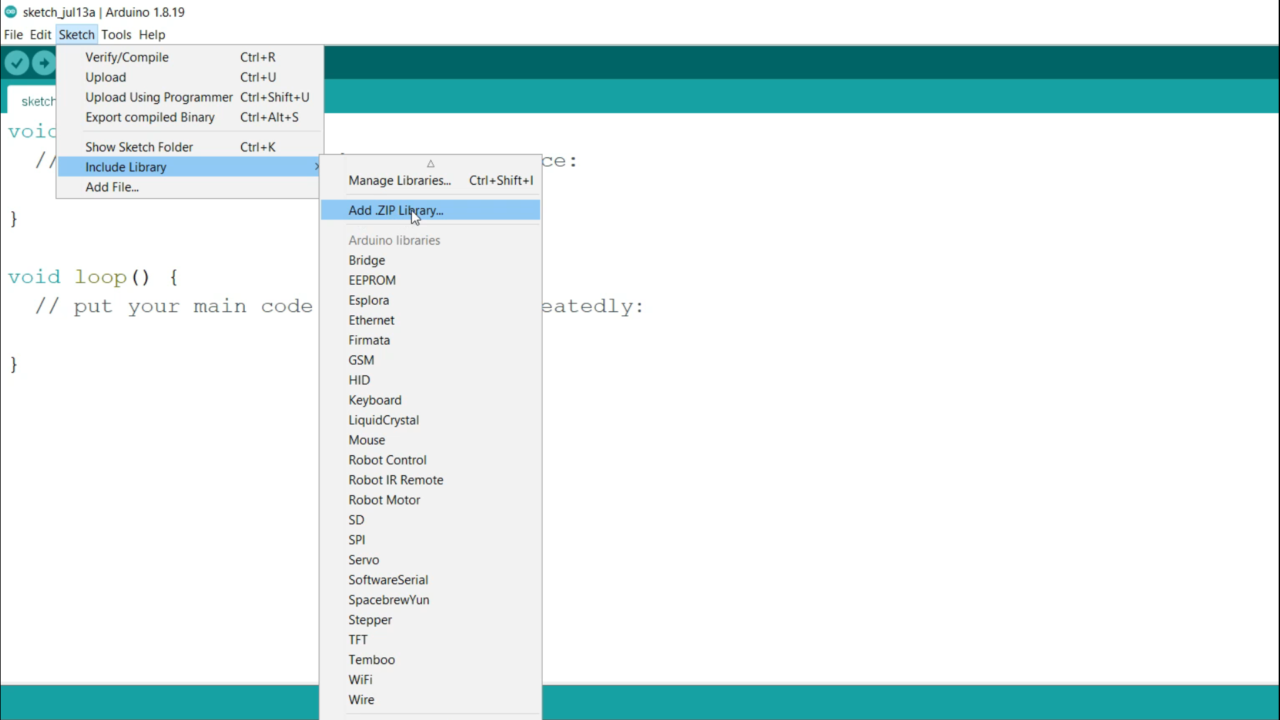Include the Keyboard library

430,400
